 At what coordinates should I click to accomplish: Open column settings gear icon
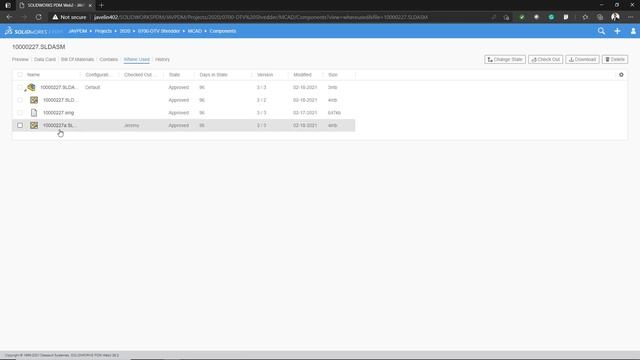[621, 75]
